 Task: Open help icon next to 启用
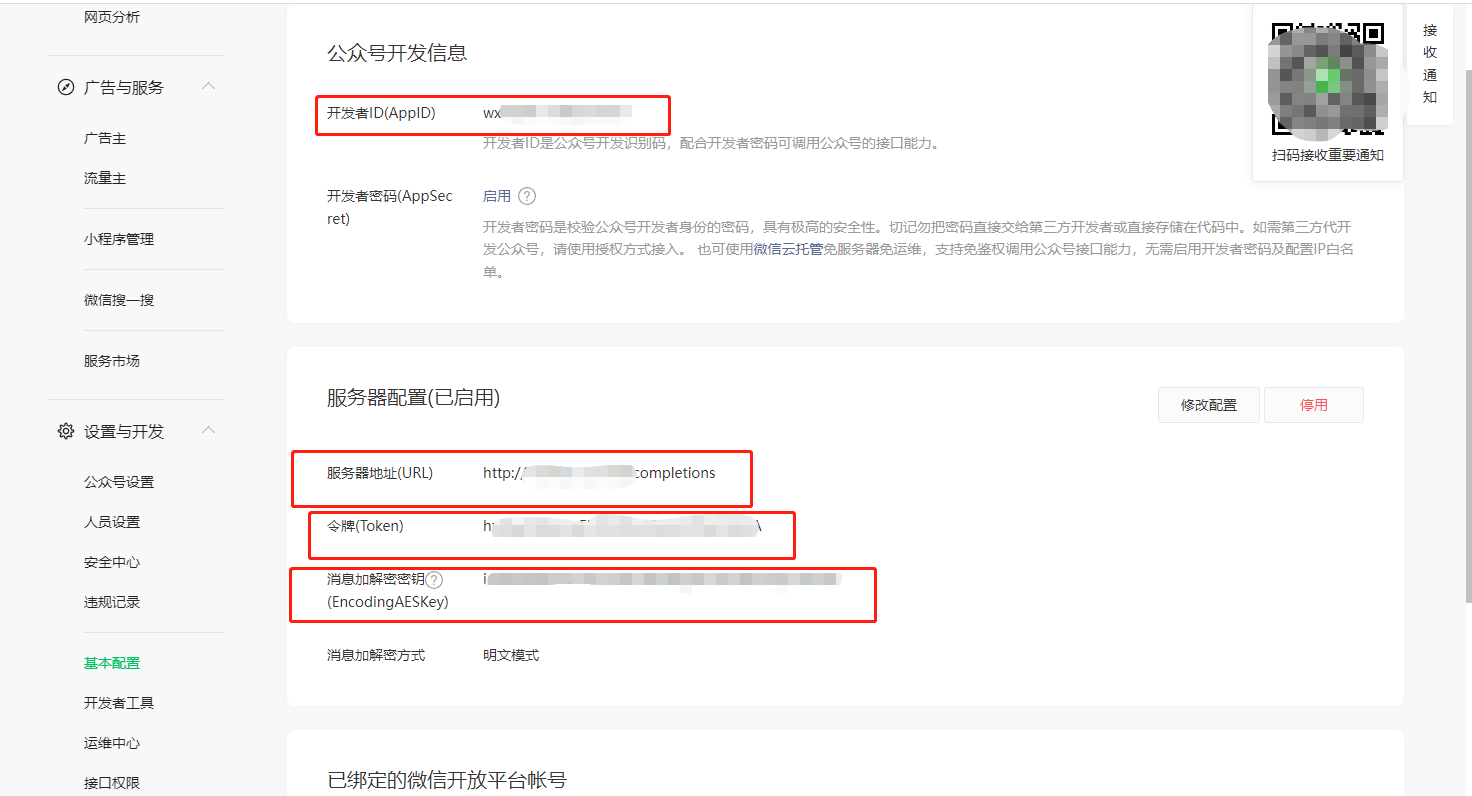coord(527,196)
